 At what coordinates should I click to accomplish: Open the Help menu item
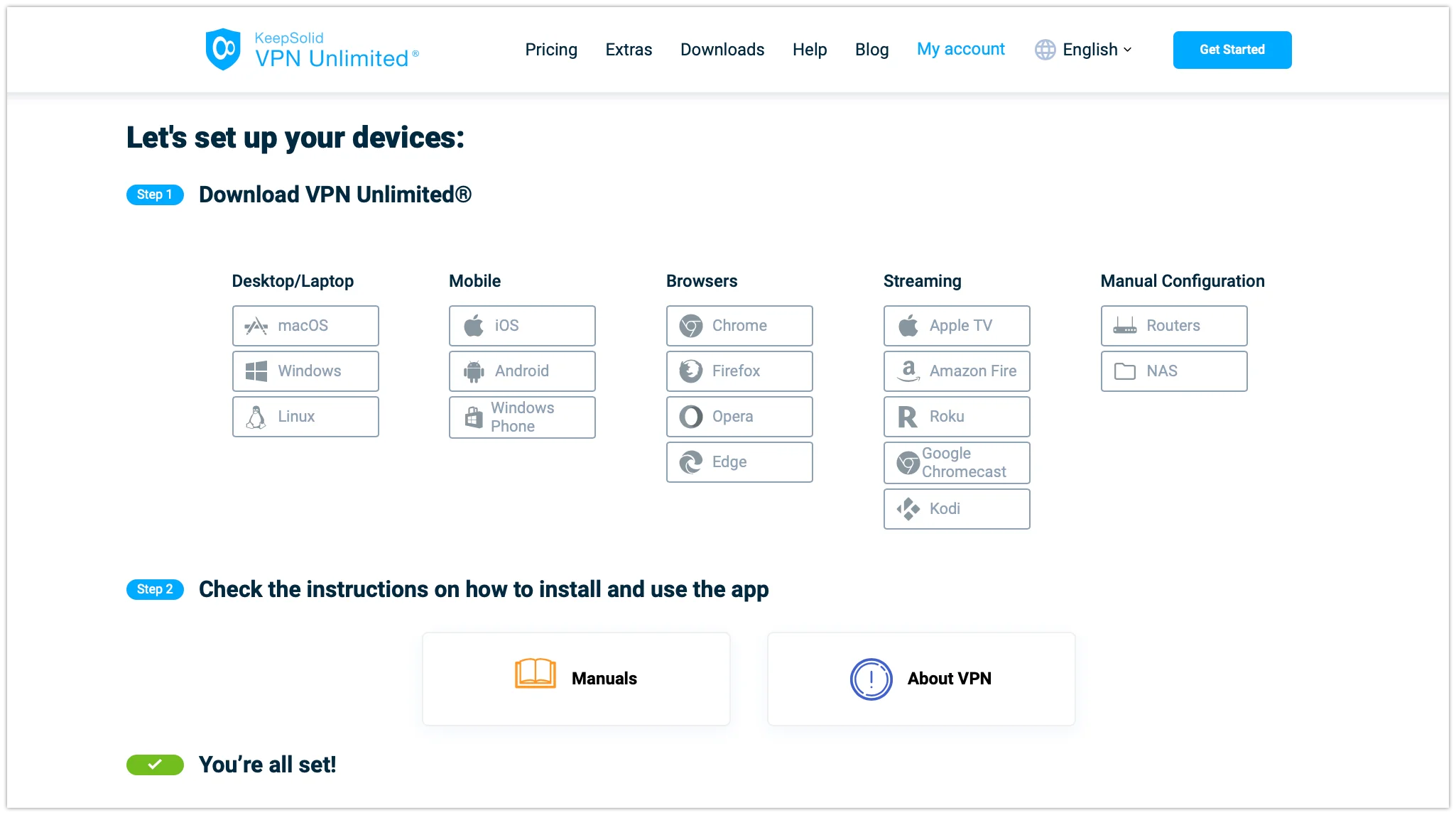pos(810,50)
